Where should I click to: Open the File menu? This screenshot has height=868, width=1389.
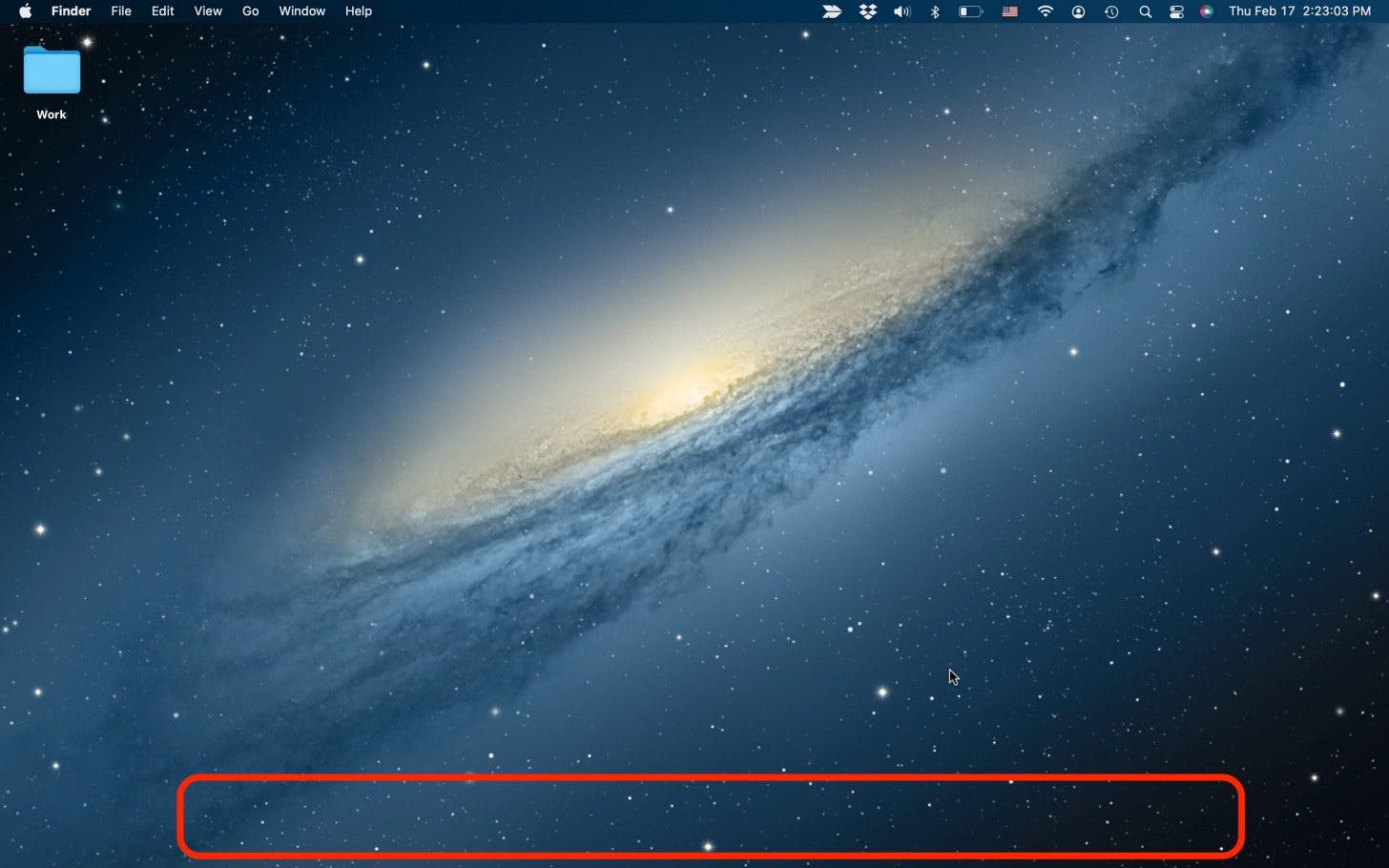[x=121, y=11]
